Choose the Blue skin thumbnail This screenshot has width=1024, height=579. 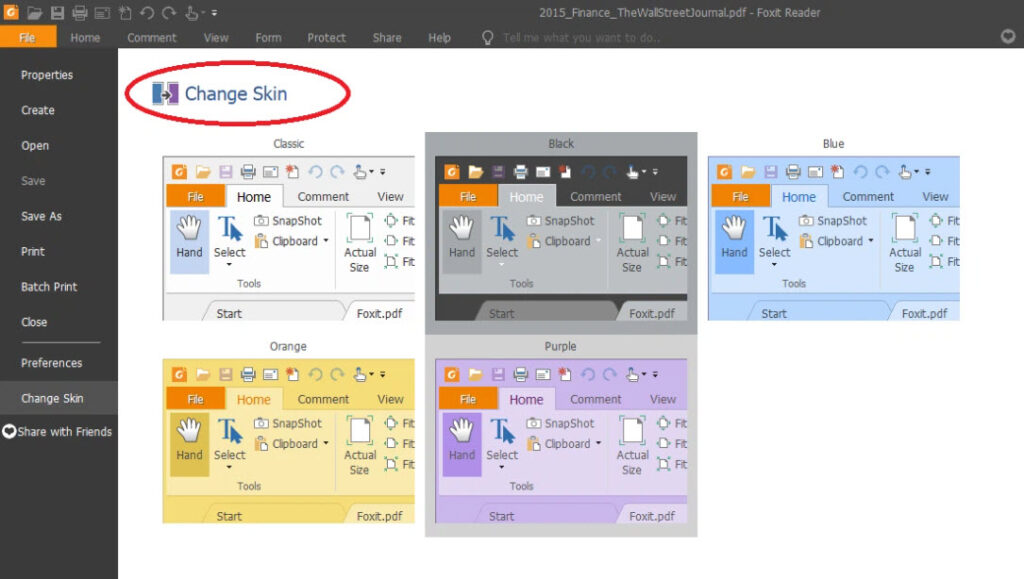pyautogui.click(x=833, y=238)
